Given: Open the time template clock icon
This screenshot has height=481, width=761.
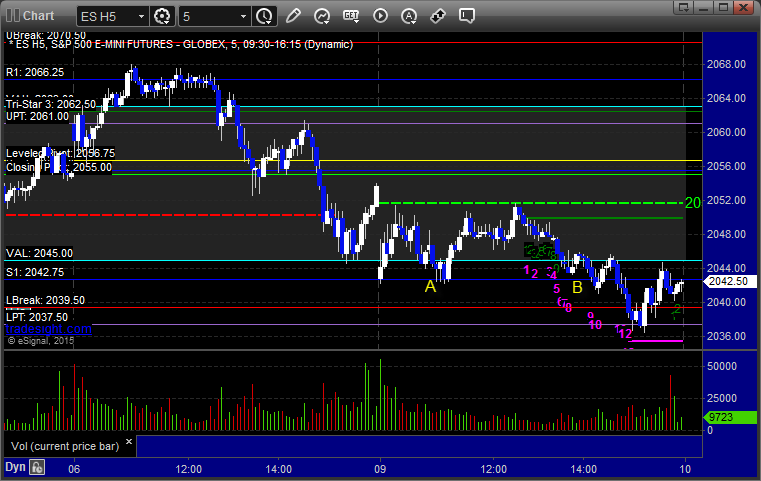Looking at the screenshot, I should coord(265,17).
